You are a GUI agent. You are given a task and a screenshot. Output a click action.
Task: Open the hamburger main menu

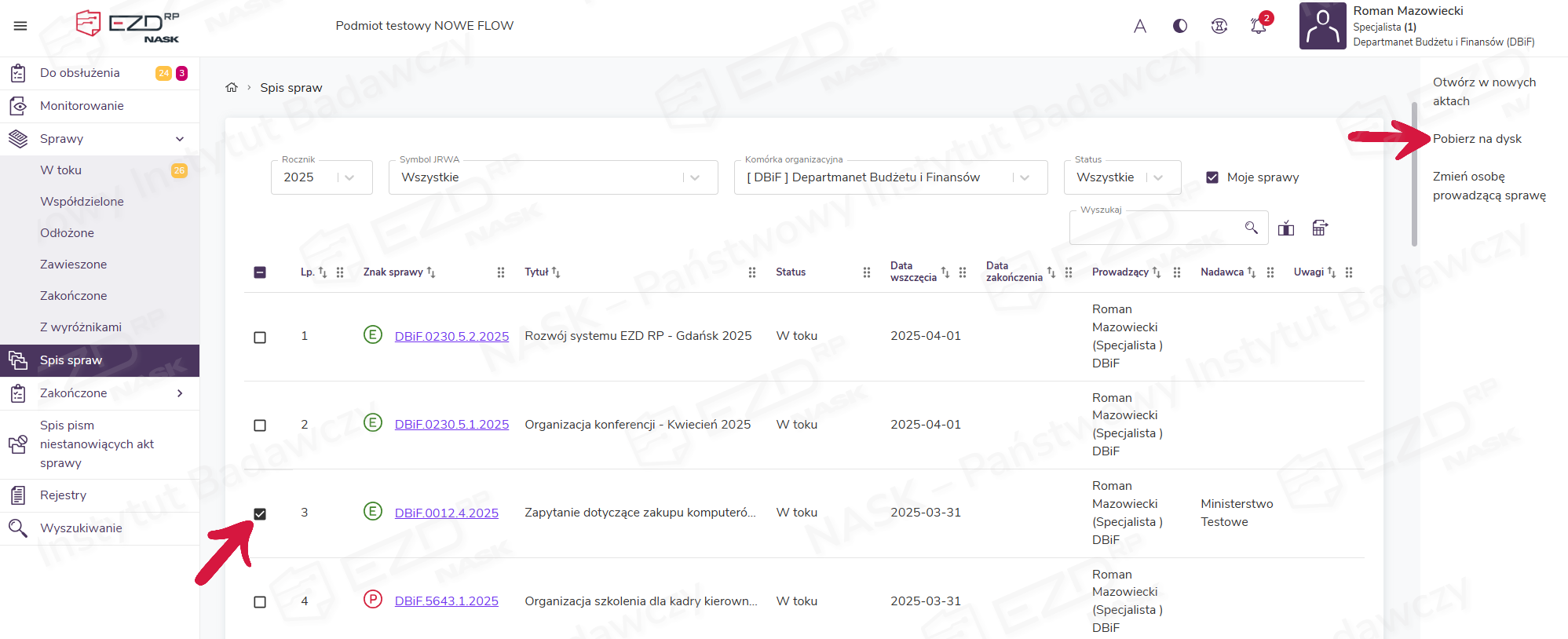click(x=20, y=26)
